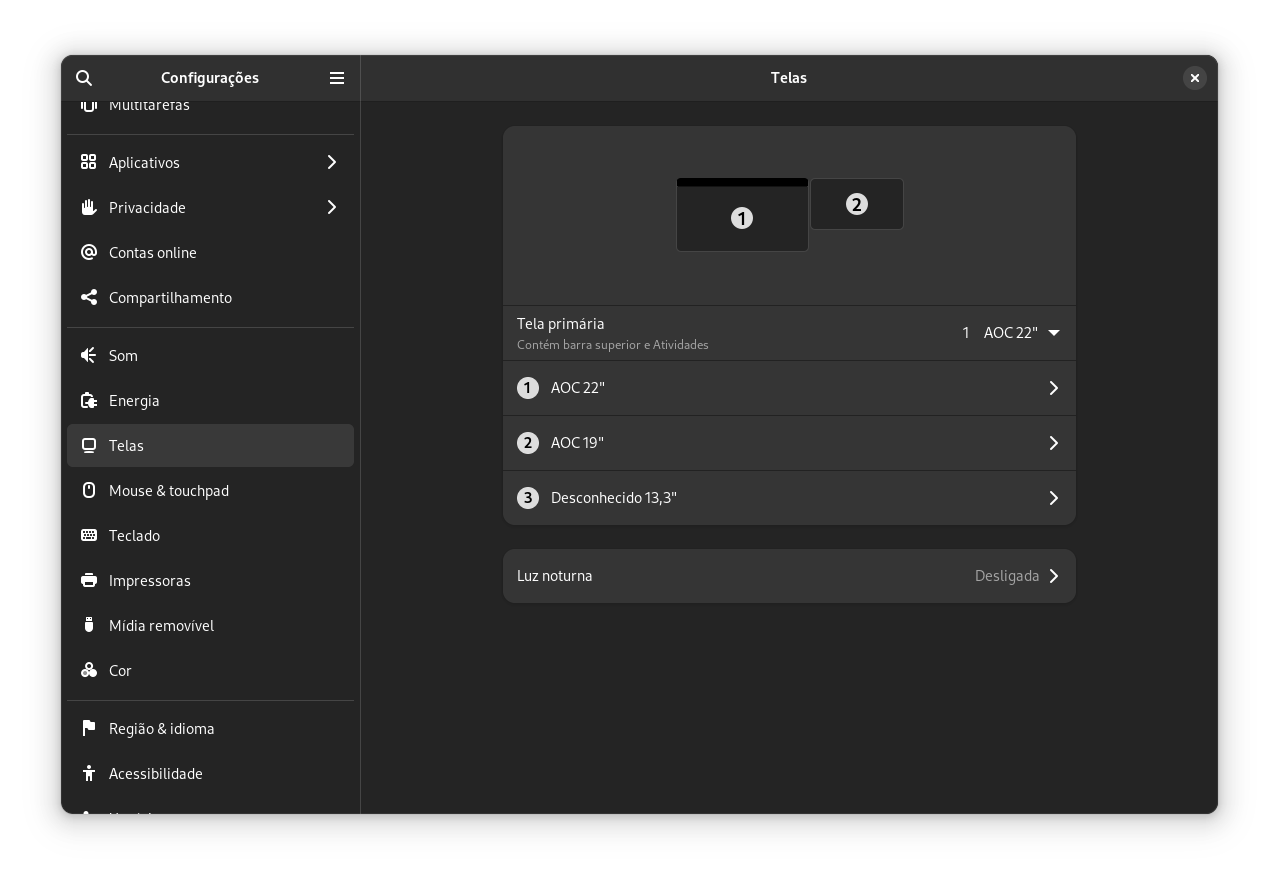Click the number 3 badge beside Desconhecido 13,3"
This screenshot has width=1279, height=881.
click(x=528, y=498)
